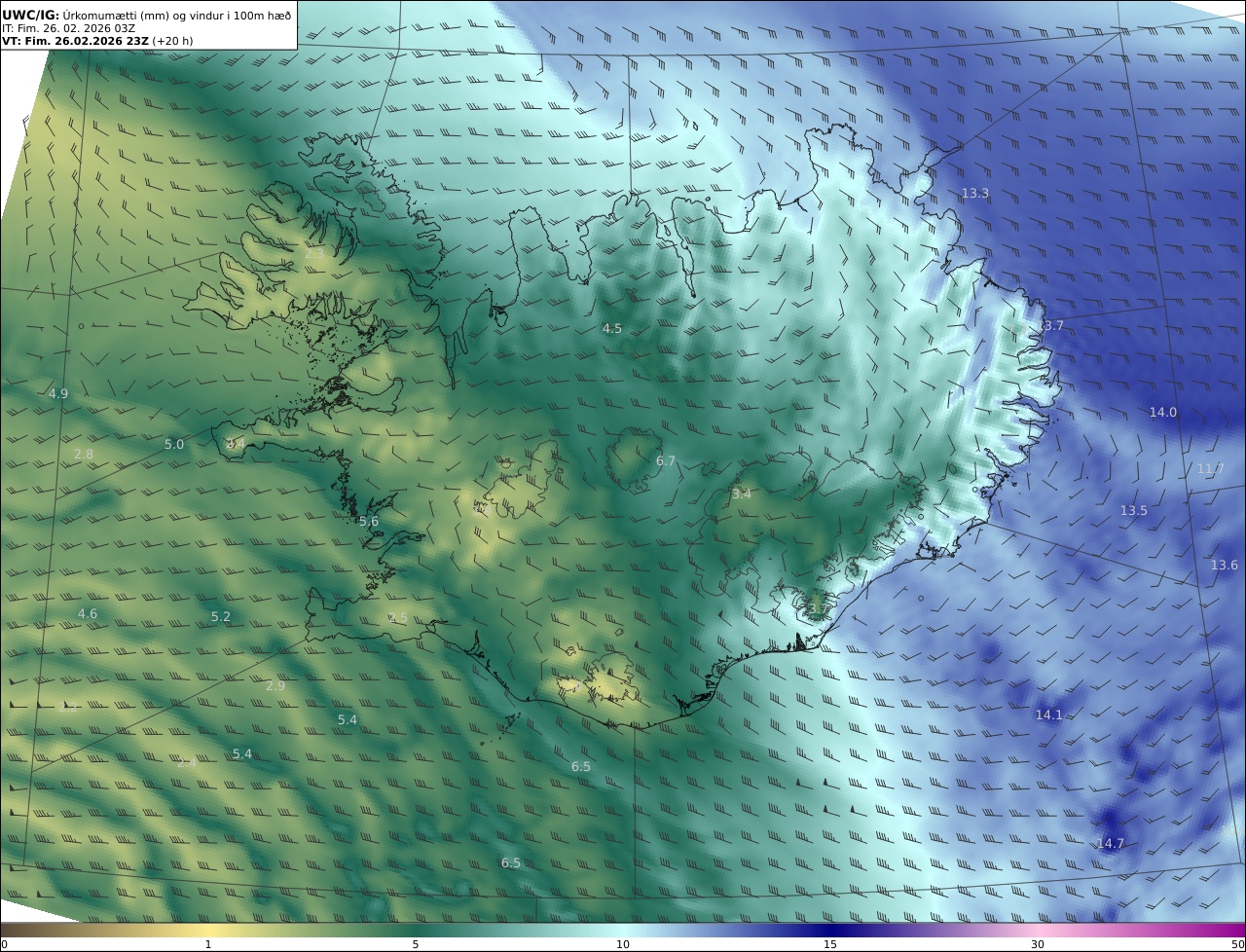
Task: Click the colorbar tick label 10
Action: click(x=623, y=944)
